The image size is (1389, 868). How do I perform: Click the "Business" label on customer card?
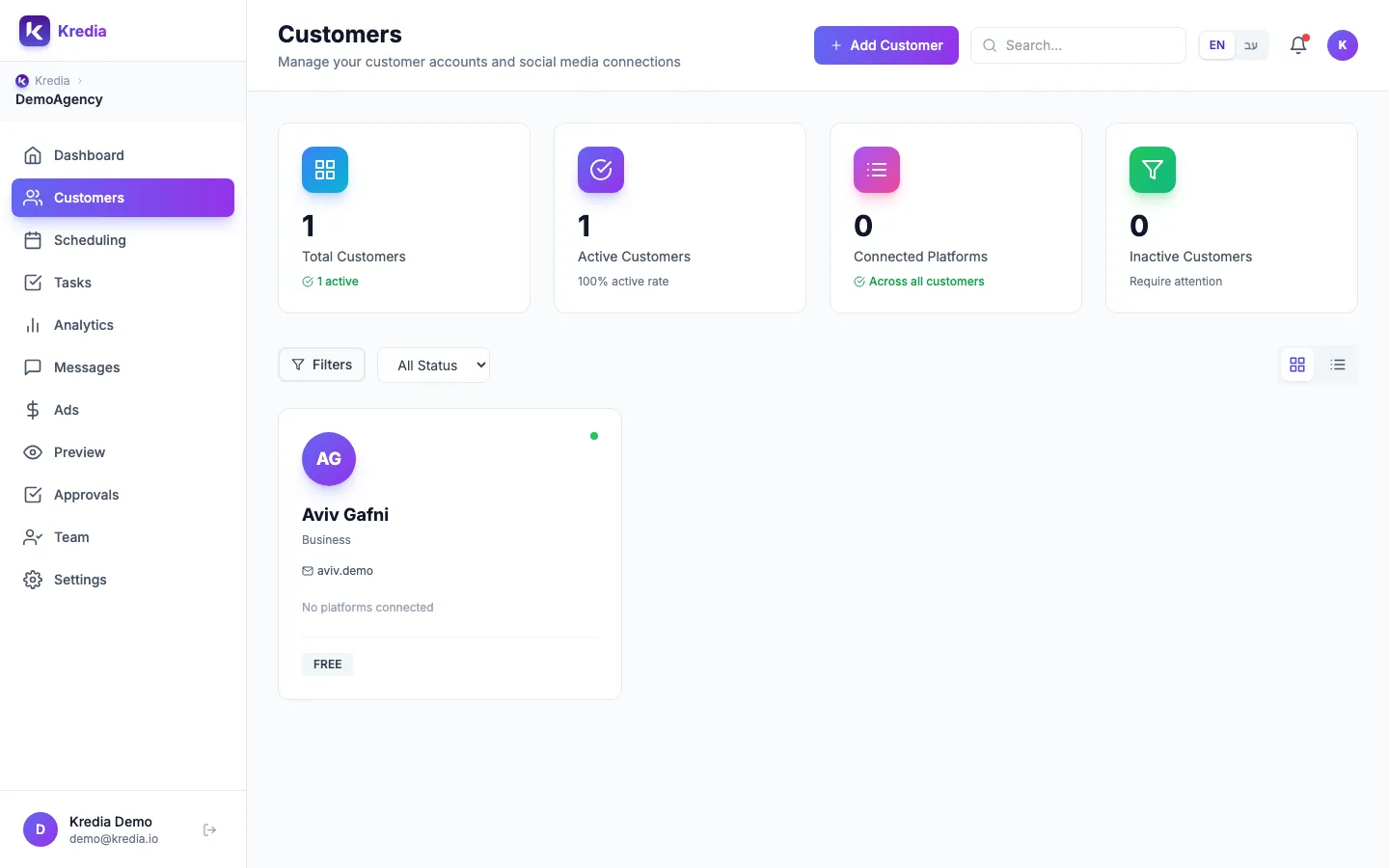click(326, 540)
